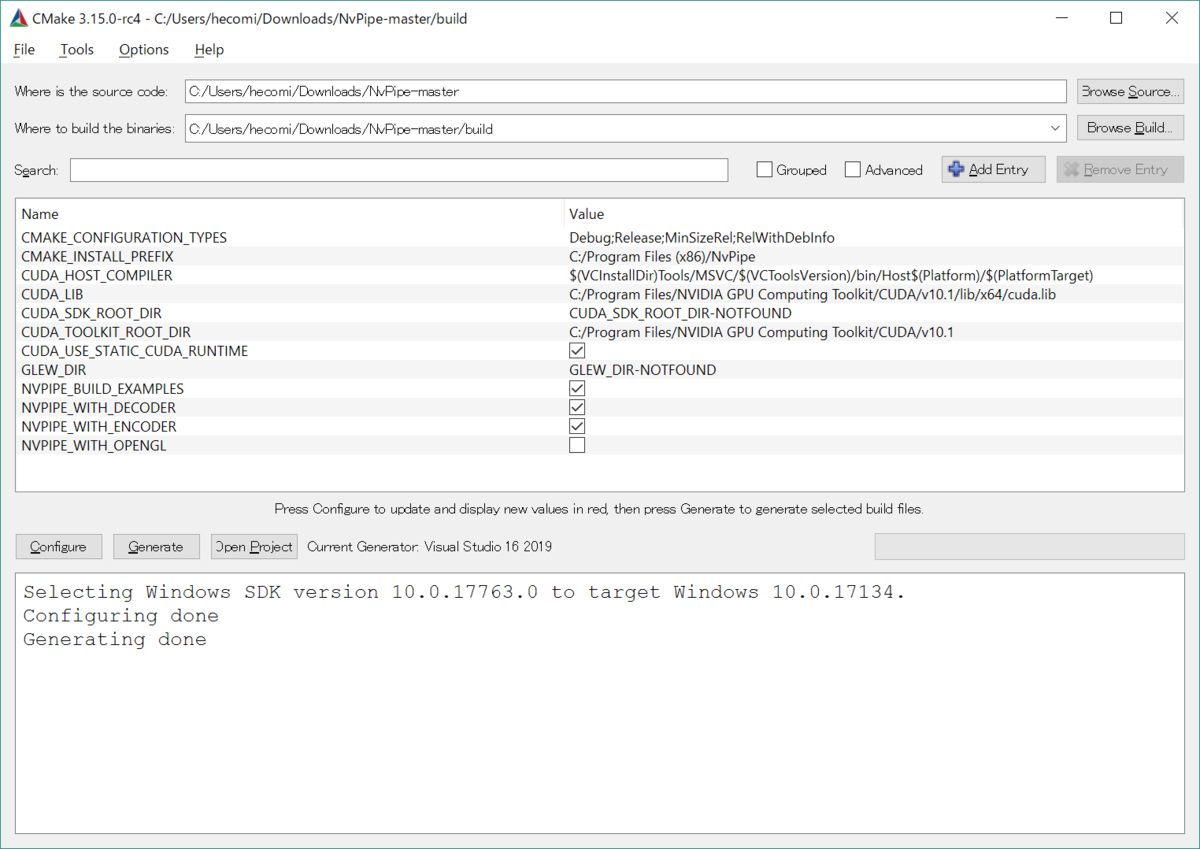Minimize the CMake window
Viewport: 1200px width, 849px height.
tap(1061, 18)
